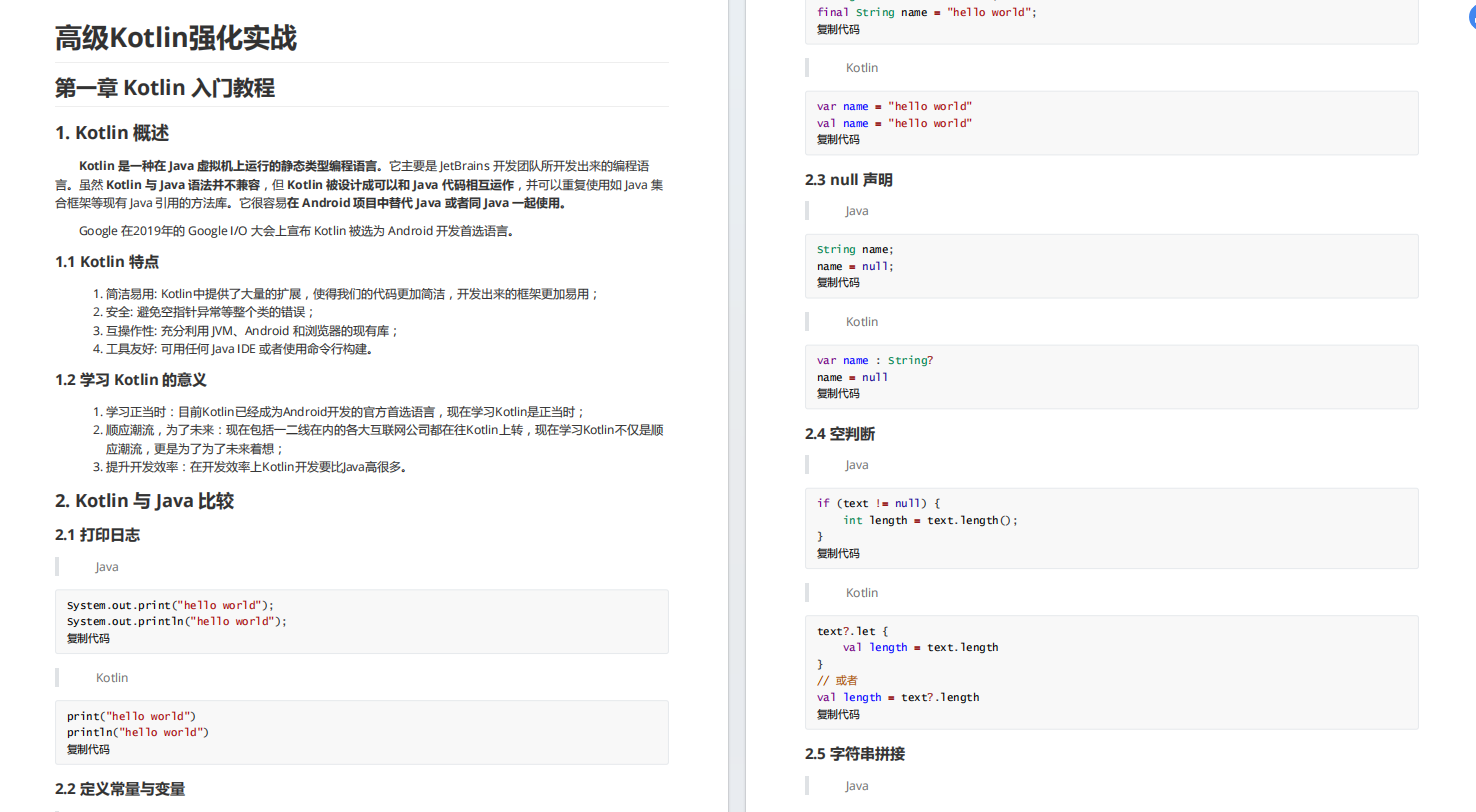The height and width of the screenshot is (812, 1476).
Task: Click the code line println("hello world")
Action: point(138,732)
